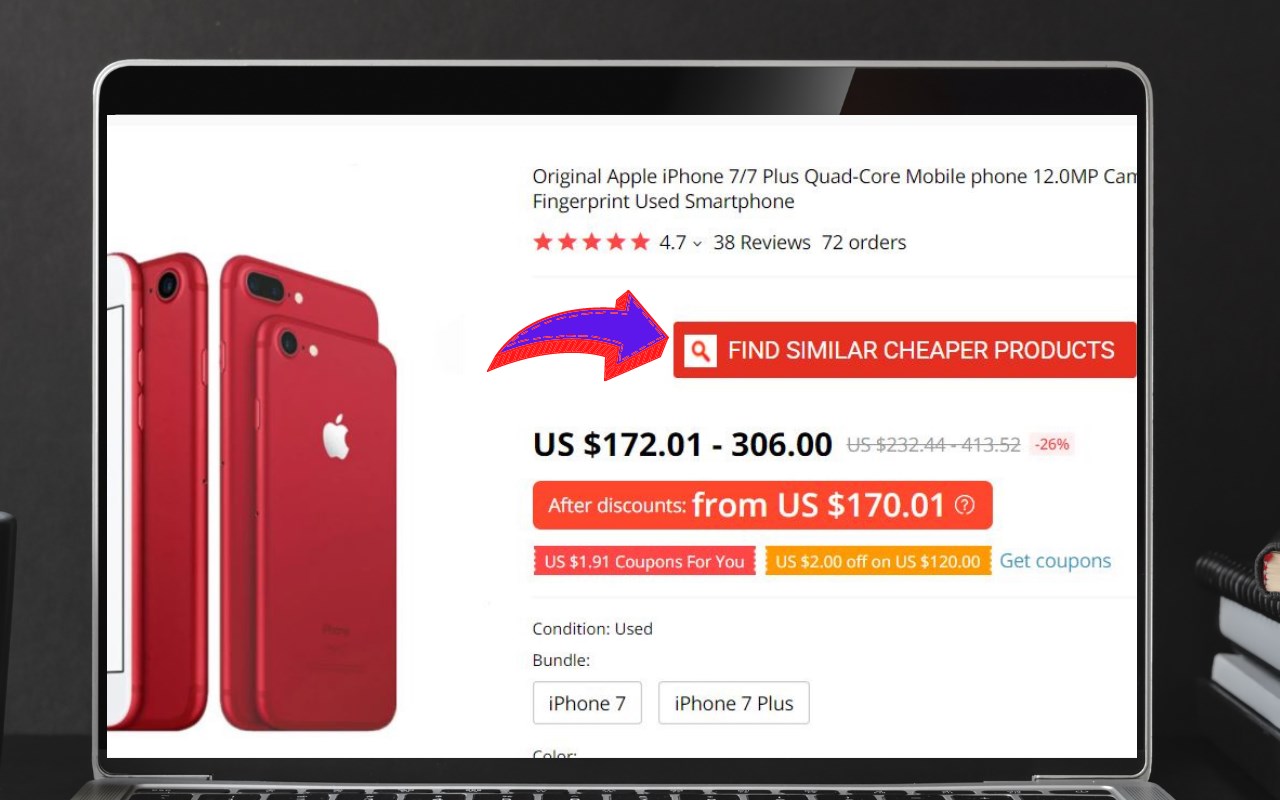Screen dimensions: 1280x800
Task: Click the US $2.00 off on US $120.00 coupon
Action: pos(878,561)
